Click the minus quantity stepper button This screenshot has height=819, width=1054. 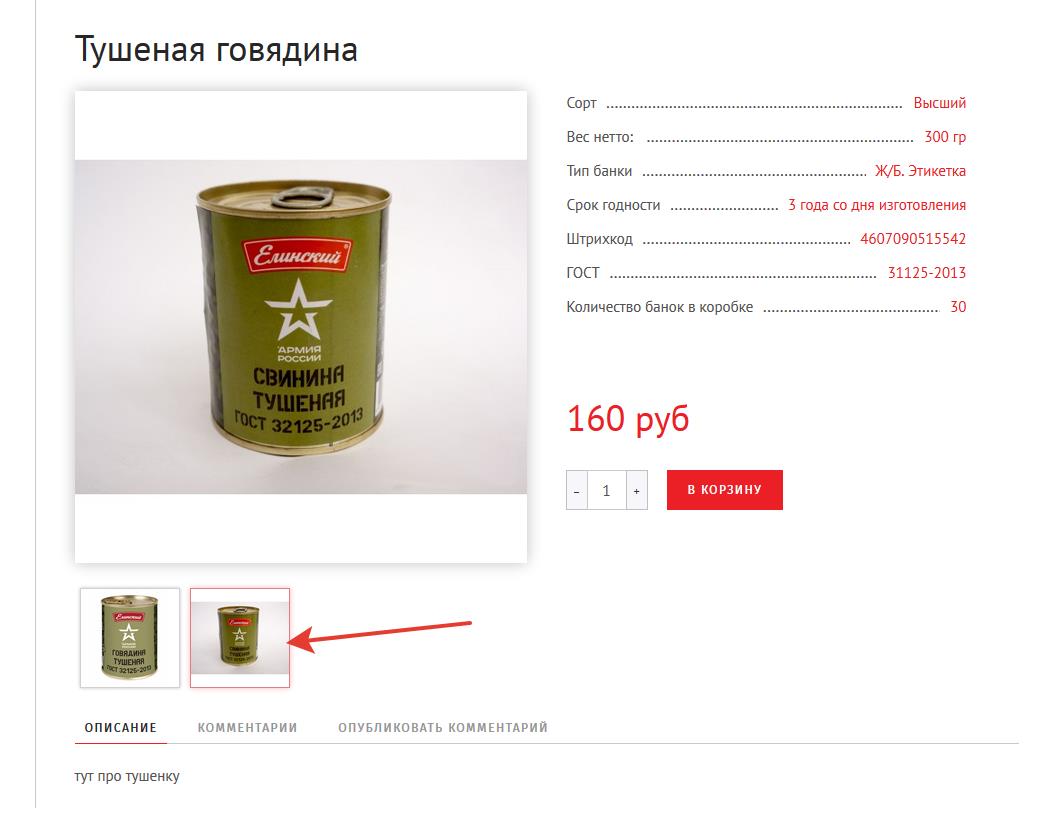577,490
